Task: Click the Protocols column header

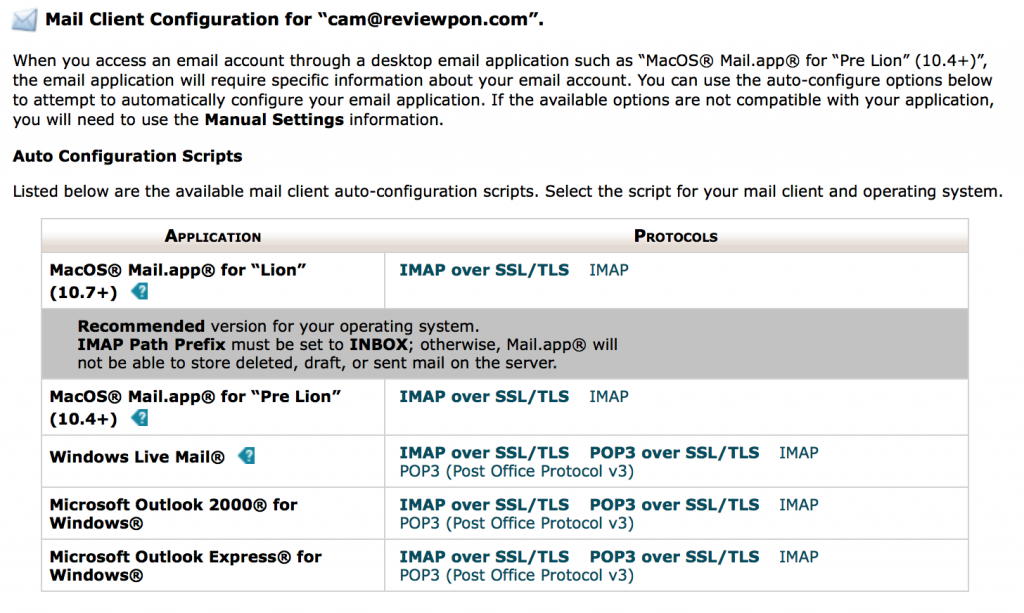Action: 676,236
